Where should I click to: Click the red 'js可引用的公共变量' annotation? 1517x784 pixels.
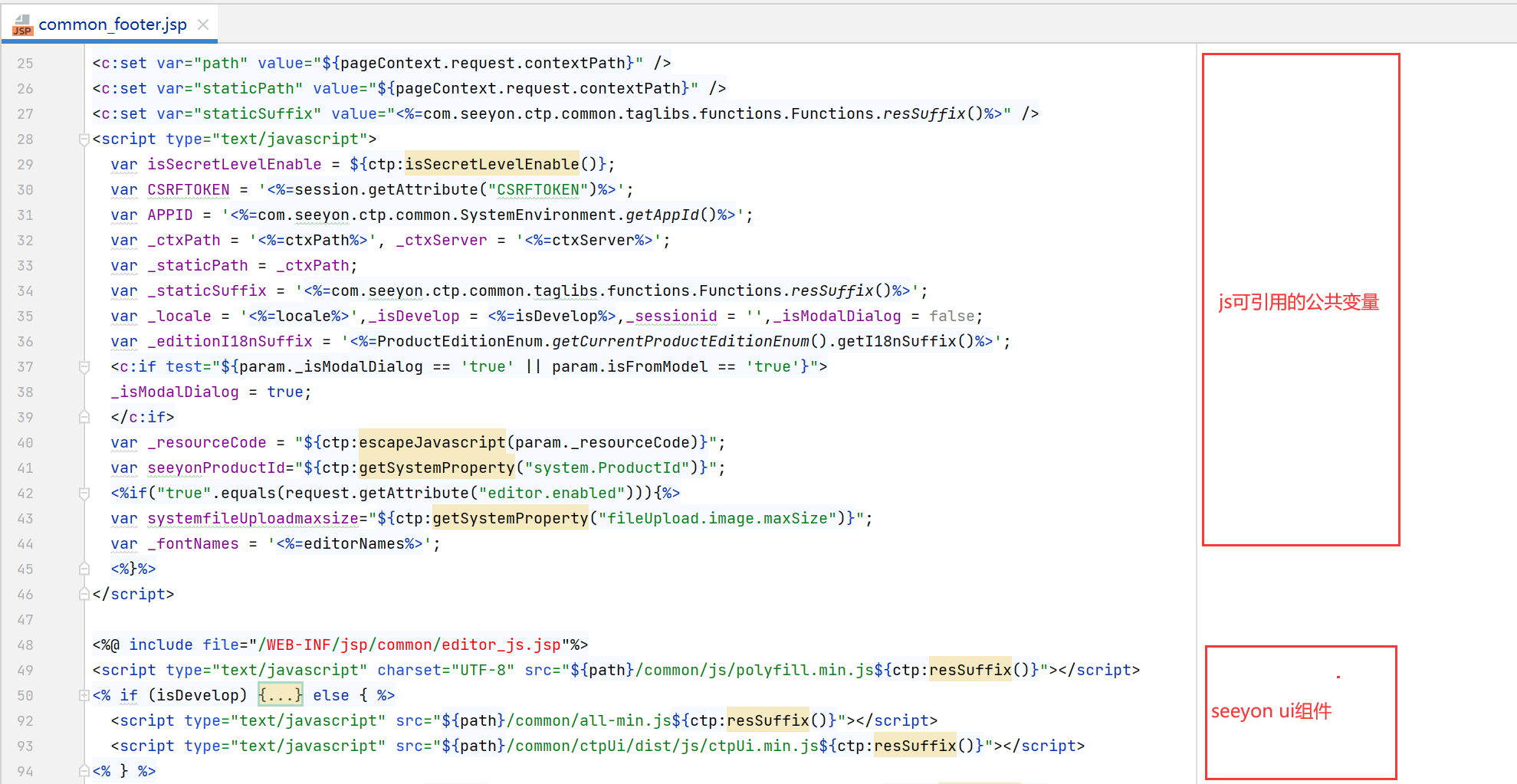(1299, 303)
